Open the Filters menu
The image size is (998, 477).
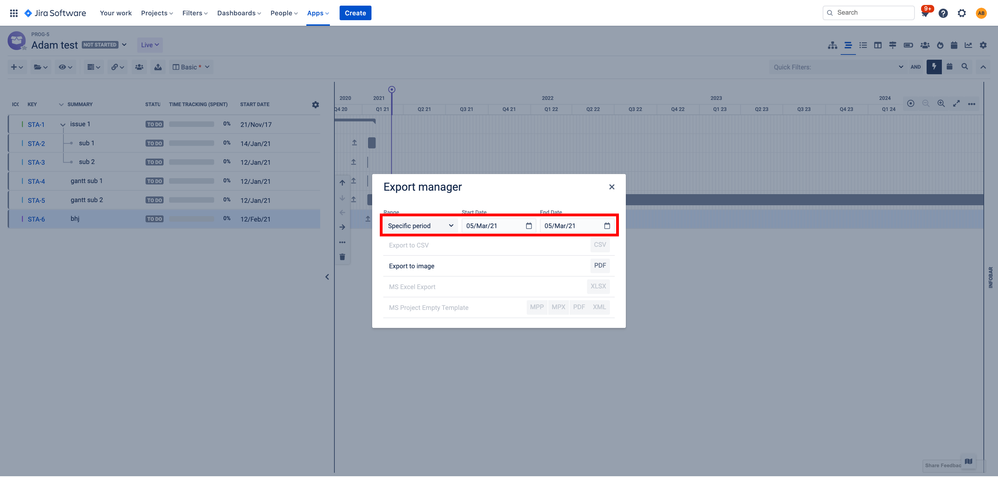pos(195,13)
